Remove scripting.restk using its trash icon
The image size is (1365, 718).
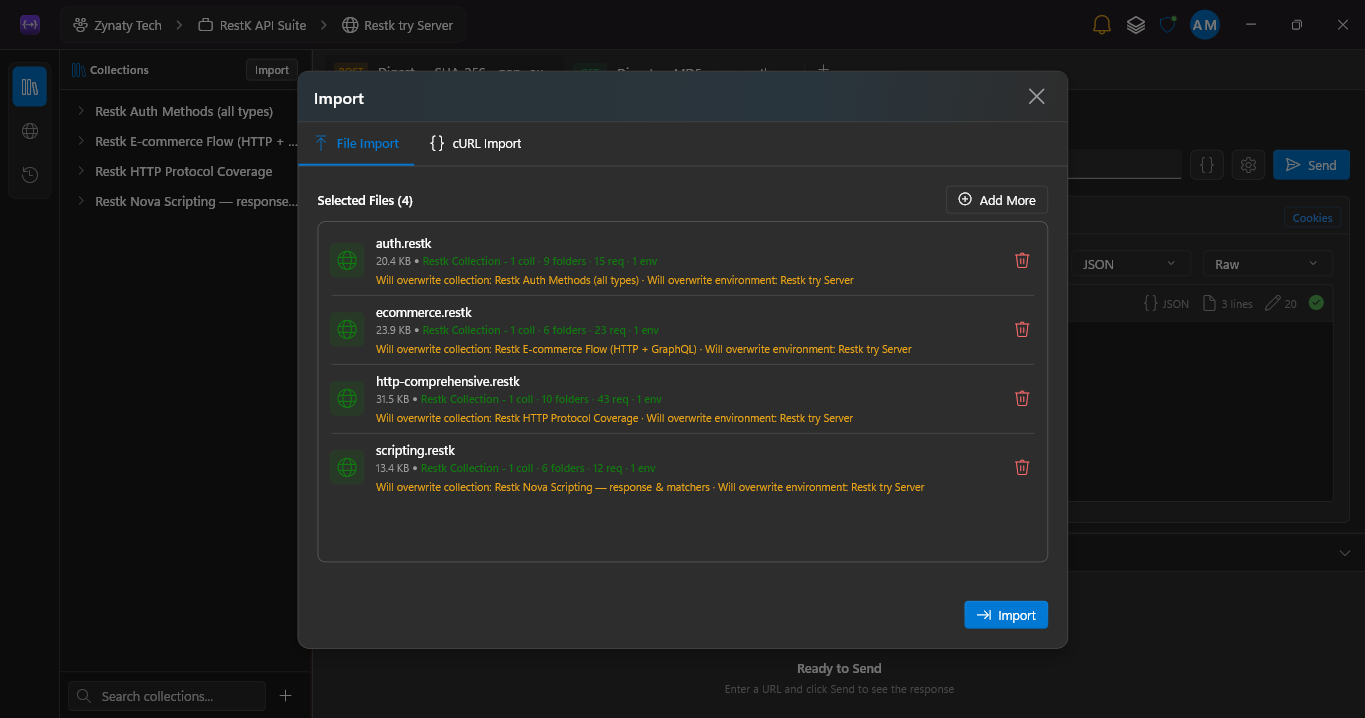(1022, 467)
